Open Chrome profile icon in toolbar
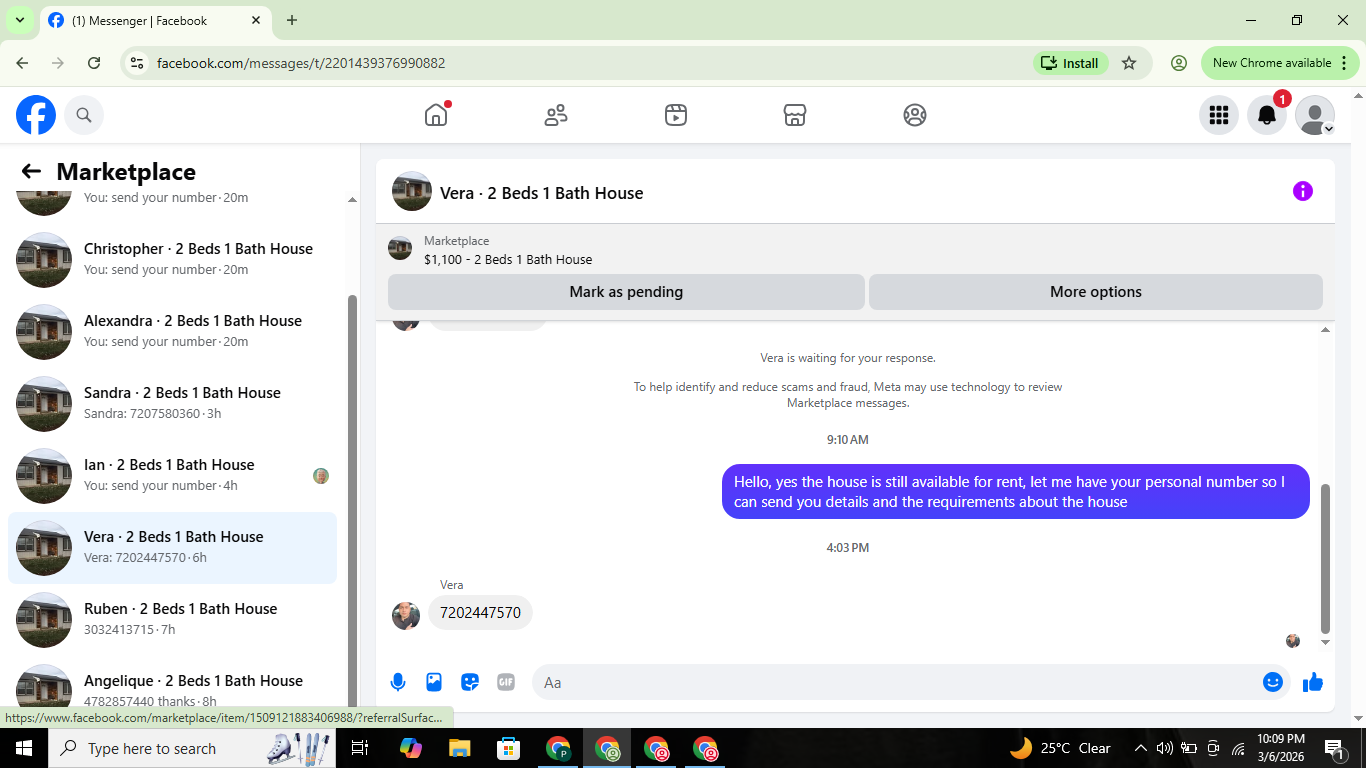 tap(1179, 63)
